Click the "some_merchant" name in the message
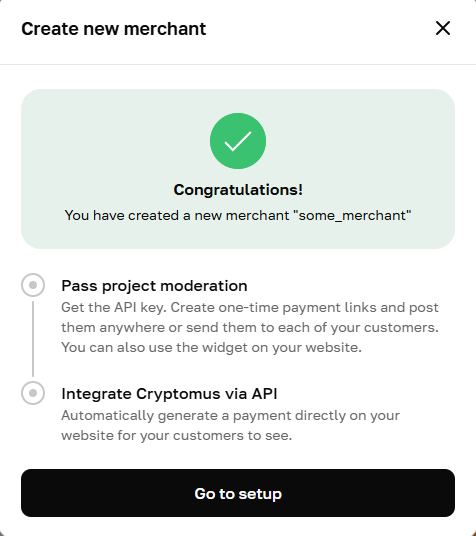The width and height of the screenshot is (476, 536). [352, 215]
